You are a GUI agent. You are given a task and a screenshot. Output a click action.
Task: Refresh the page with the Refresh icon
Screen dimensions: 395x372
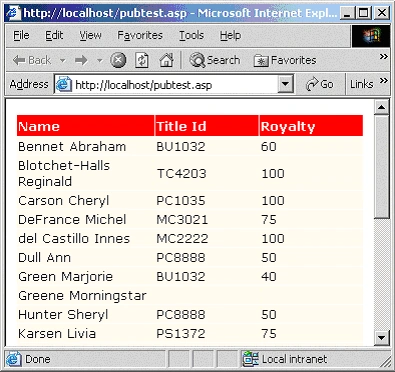[x=142, y=60]
